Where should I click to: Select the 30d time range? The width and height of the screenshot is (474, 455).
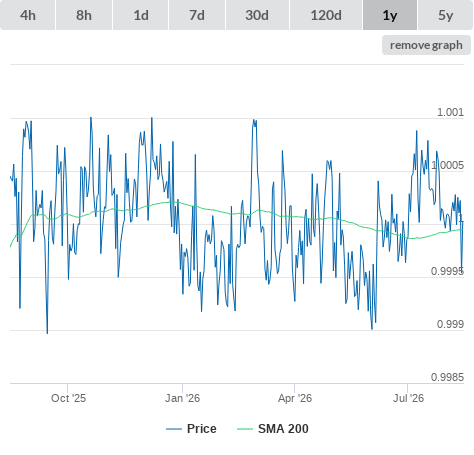tap(257, 15)
